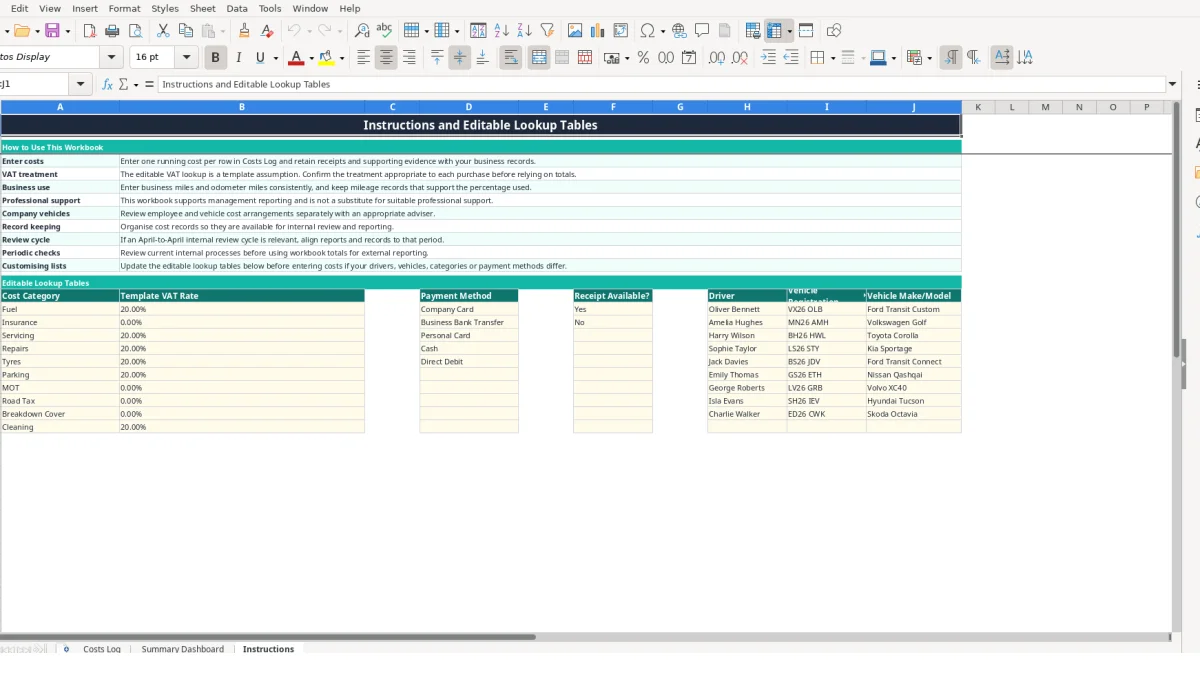Toggle Underline formatting
The image size is (1200, 675).
coord(261,58)
